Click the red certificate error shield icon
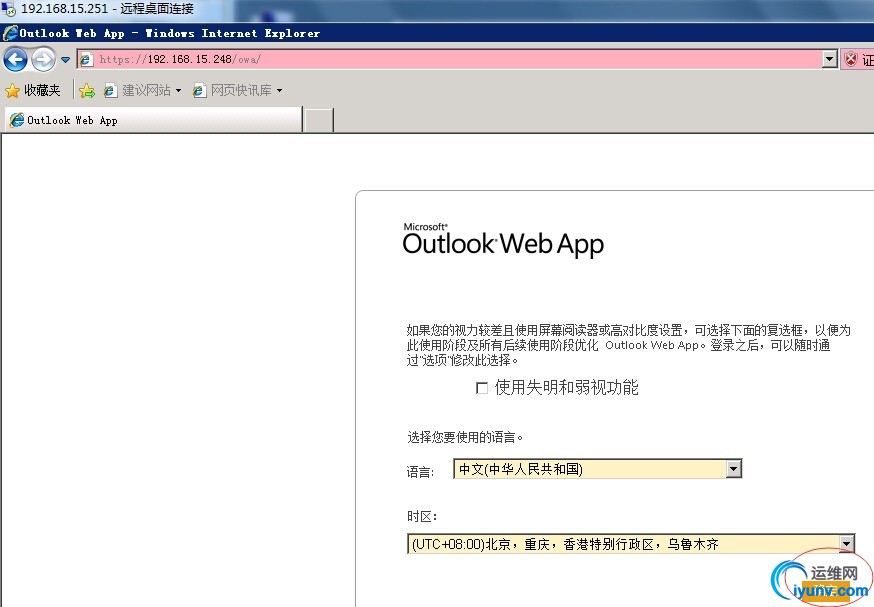The width and height of the screenshot is (874, 607). point(851,59)
